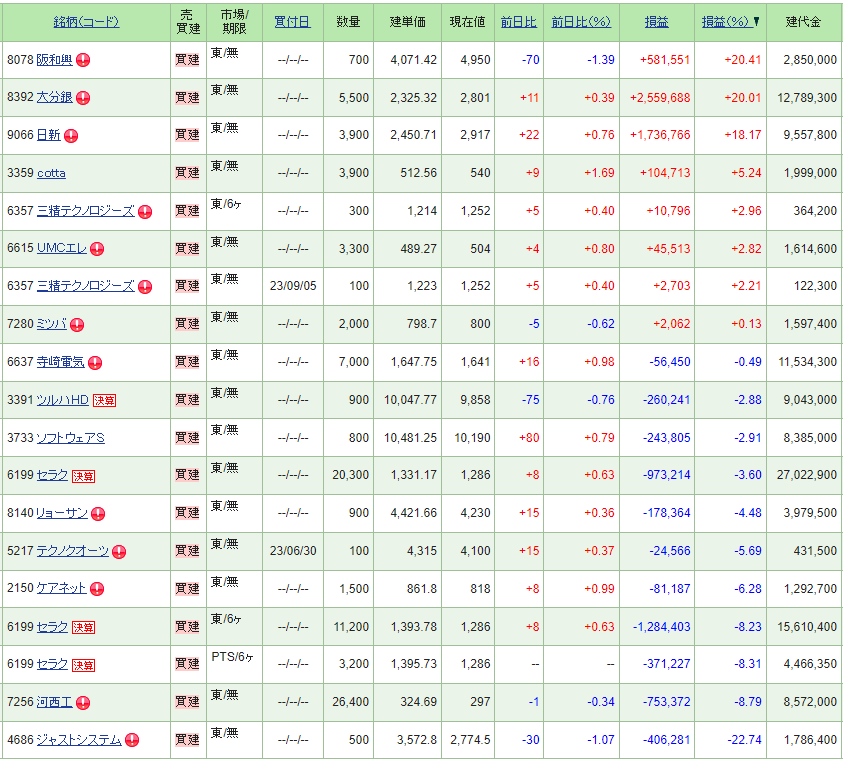Open the 日新 stock link
This screenshot has height=765, width=843.
(48, 135)
